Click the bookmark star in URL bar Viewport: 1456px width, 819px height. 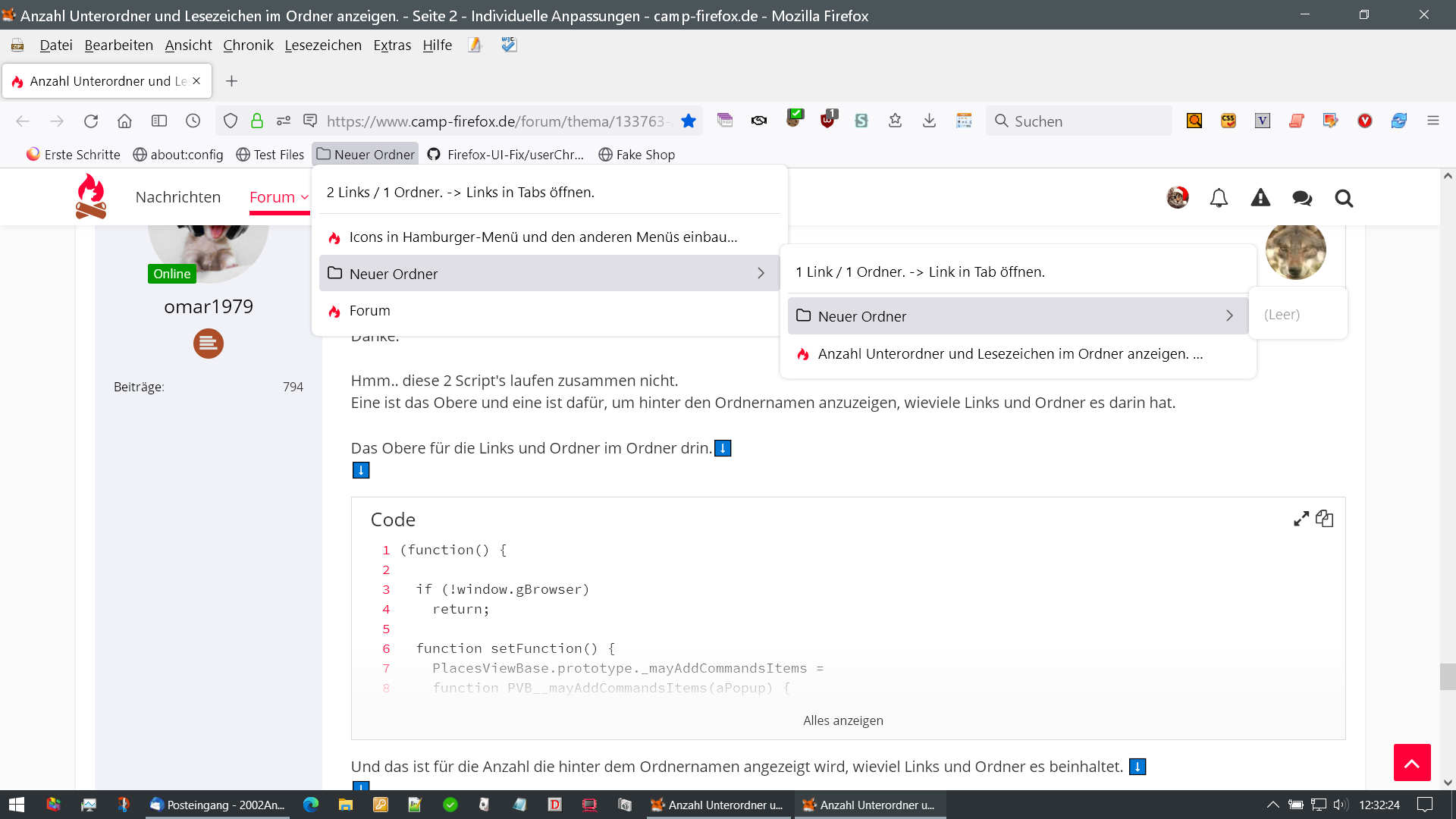(689, 121)
